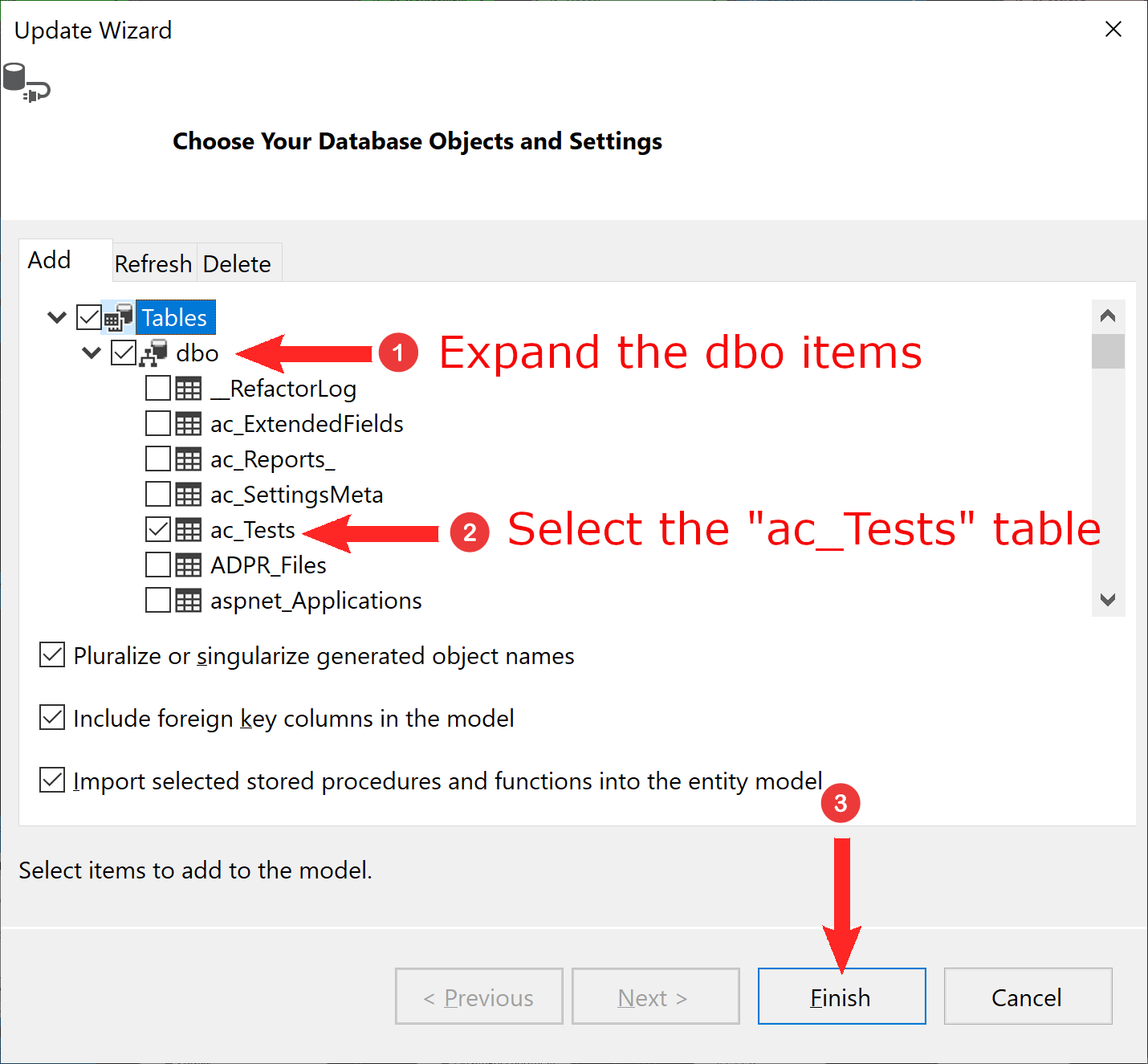This screenshot has width=1148, height=1064.
Task: Switch to the Refresh tab
Action: [153, 263]
